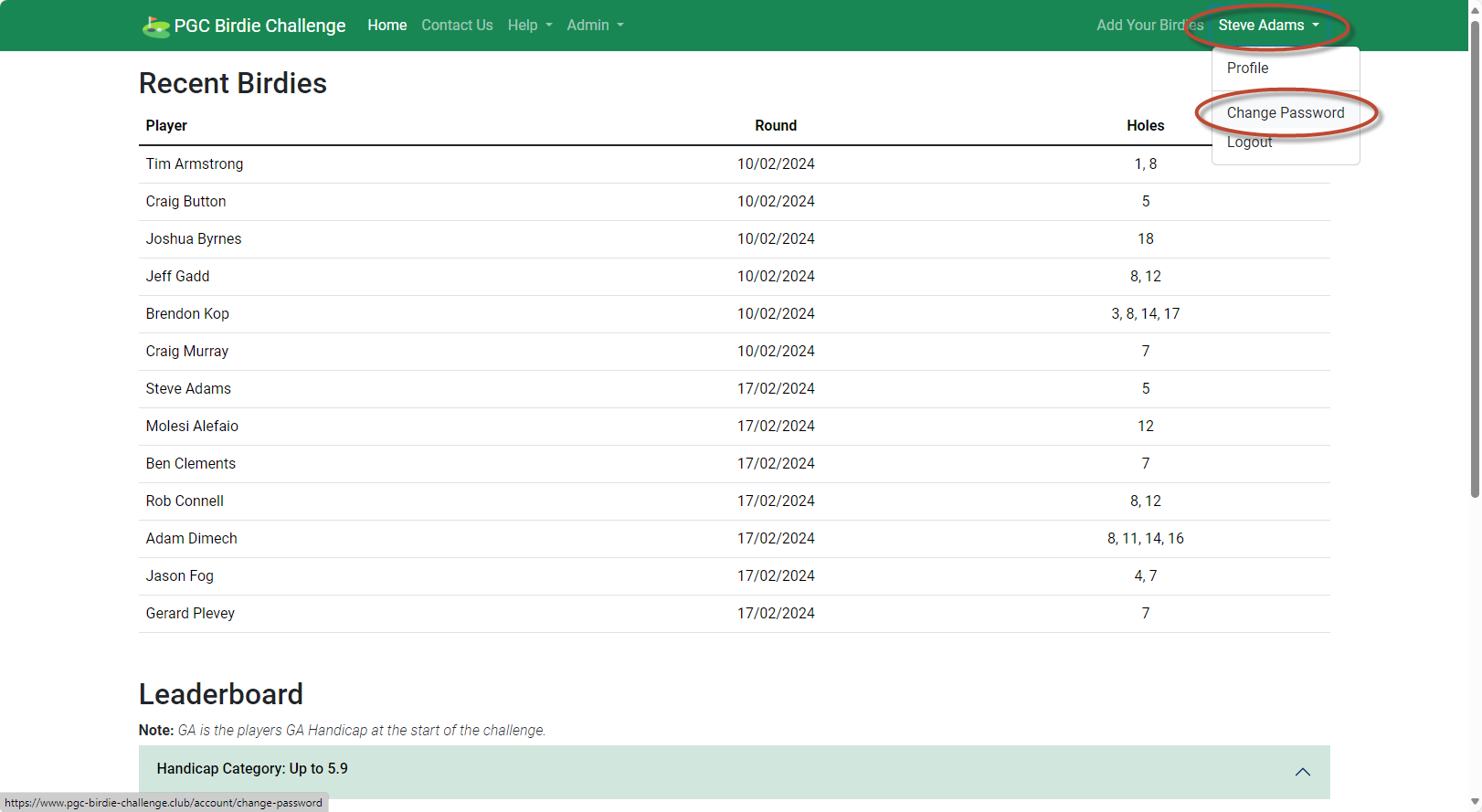Click the Round column header
This screenshot has width=1482, height=812.
775,126
